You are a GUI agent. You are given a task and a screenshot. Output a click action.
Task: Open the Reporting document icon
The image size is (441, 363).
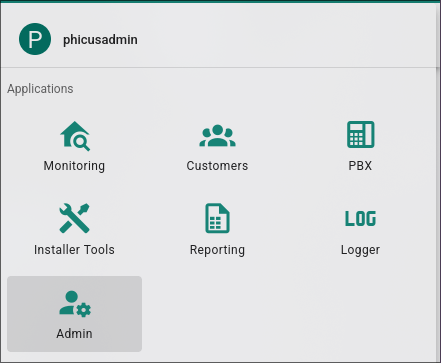pyautogui.click(x=217, y=218)
